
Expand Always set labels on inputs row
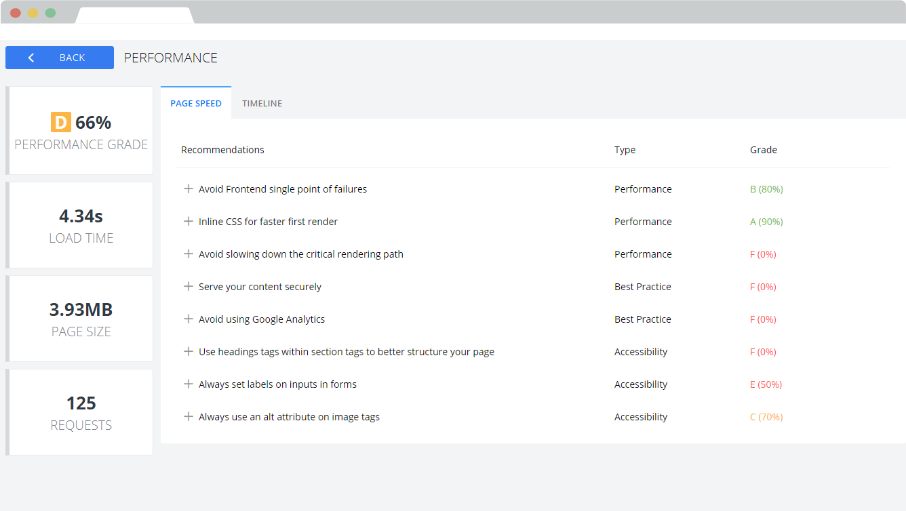(188, 384)
